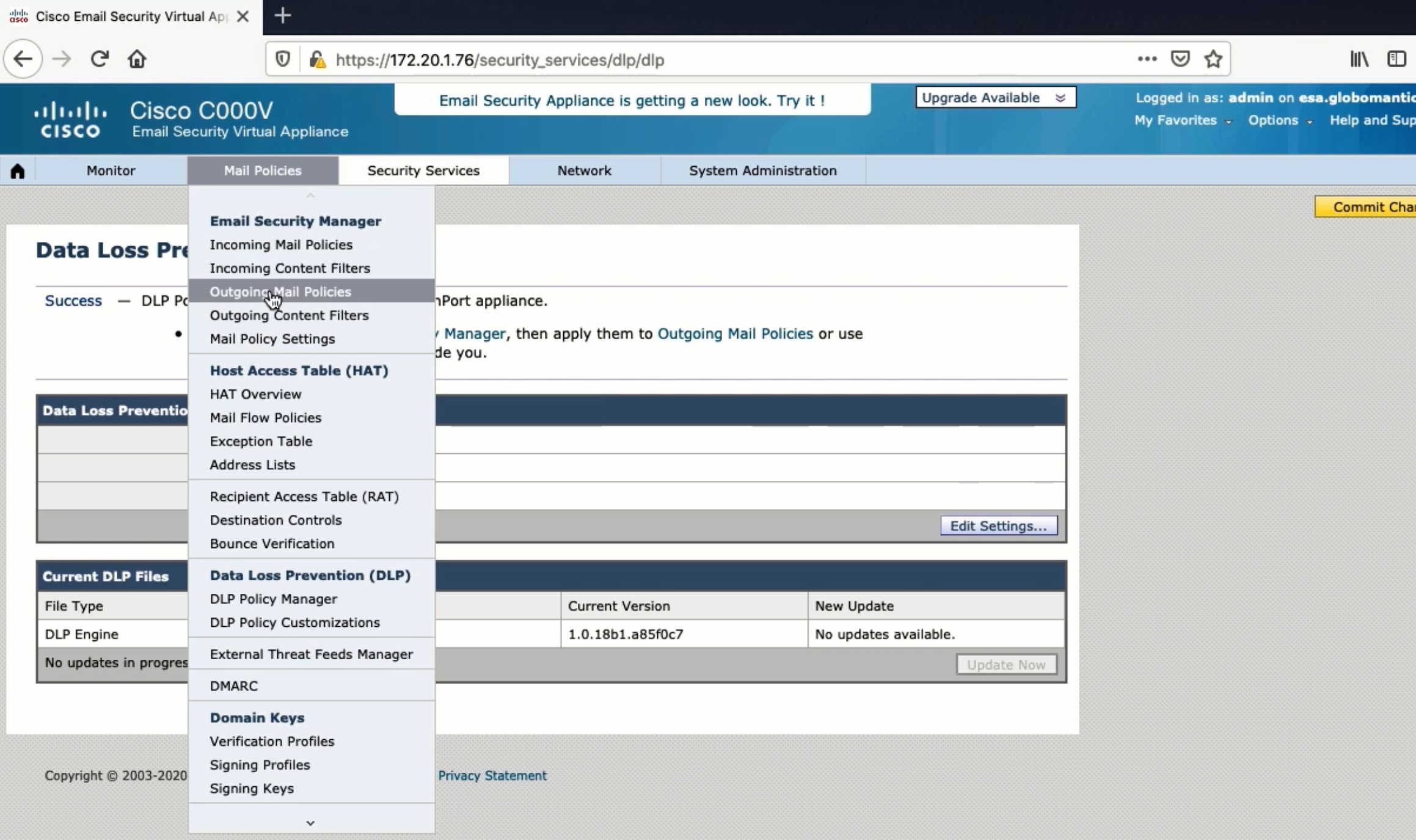The image size is (1416, 840).
Task: Try the new look banner link
Action: coord(632,100)
